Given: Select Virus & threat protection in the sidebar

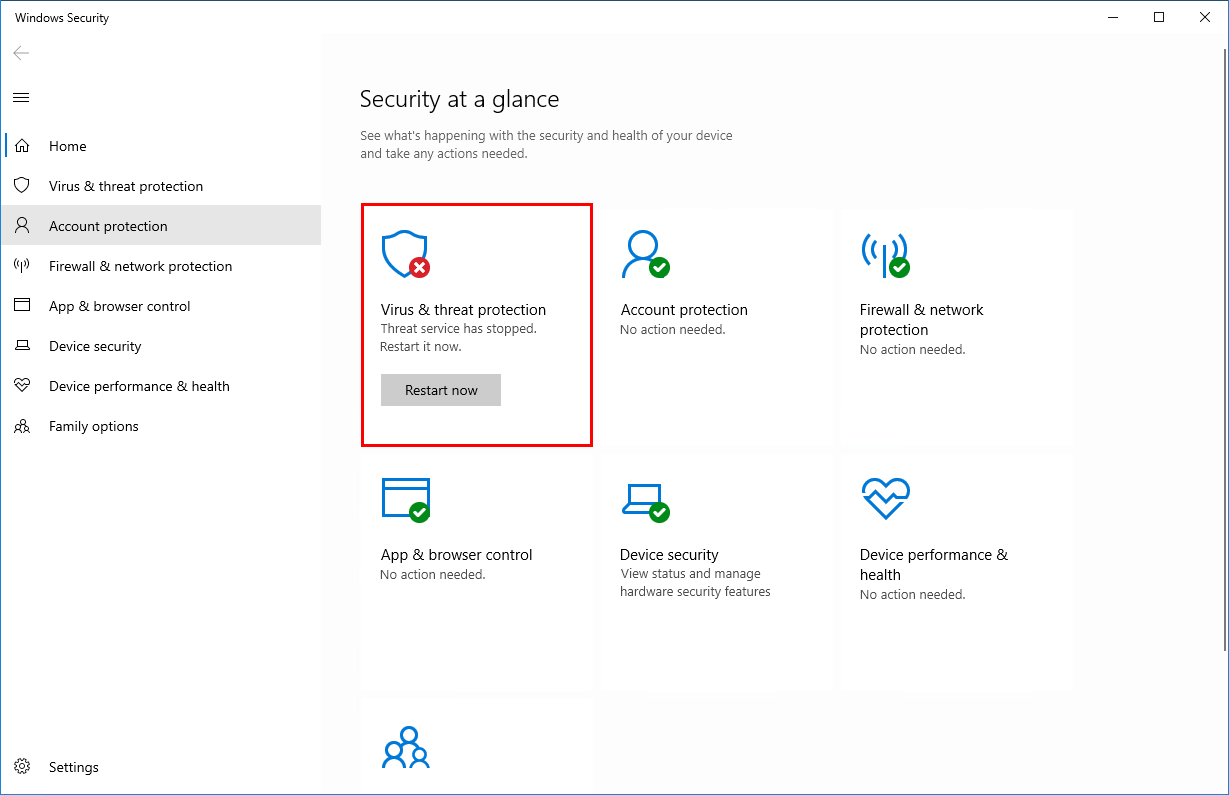Looking at the screenshot, I should coord(126,185).
